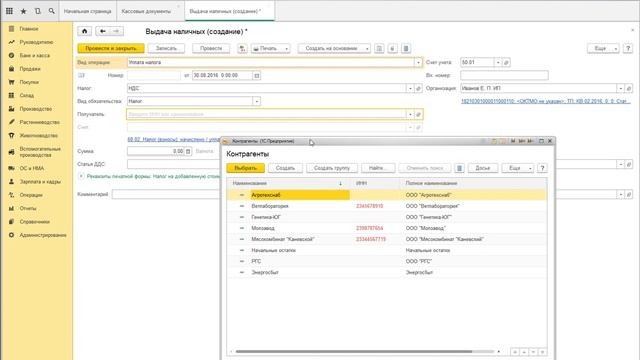Open Зарплата и кадры section
Viewport: 640px width, 360px height.
click(40, 182)
